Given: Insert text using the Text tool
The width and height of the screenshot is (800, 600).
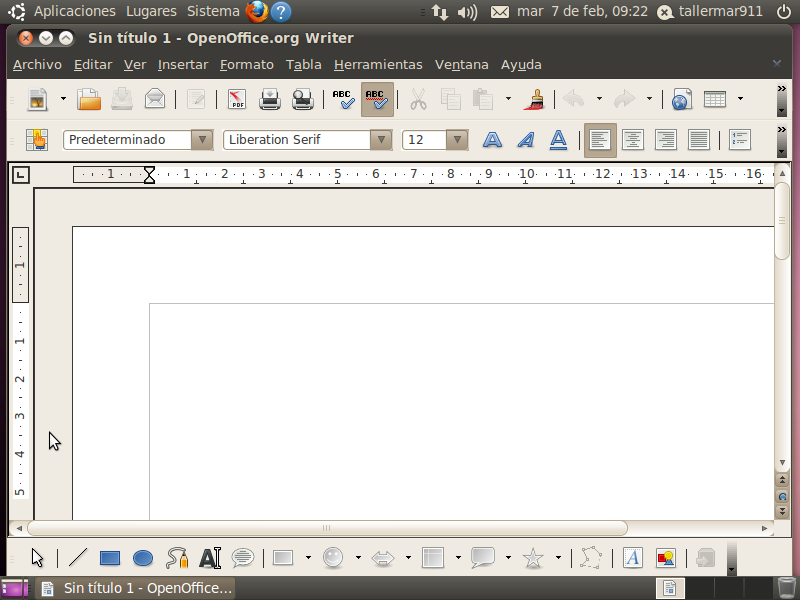Looking at the screenshot, I should click(210, 558).
